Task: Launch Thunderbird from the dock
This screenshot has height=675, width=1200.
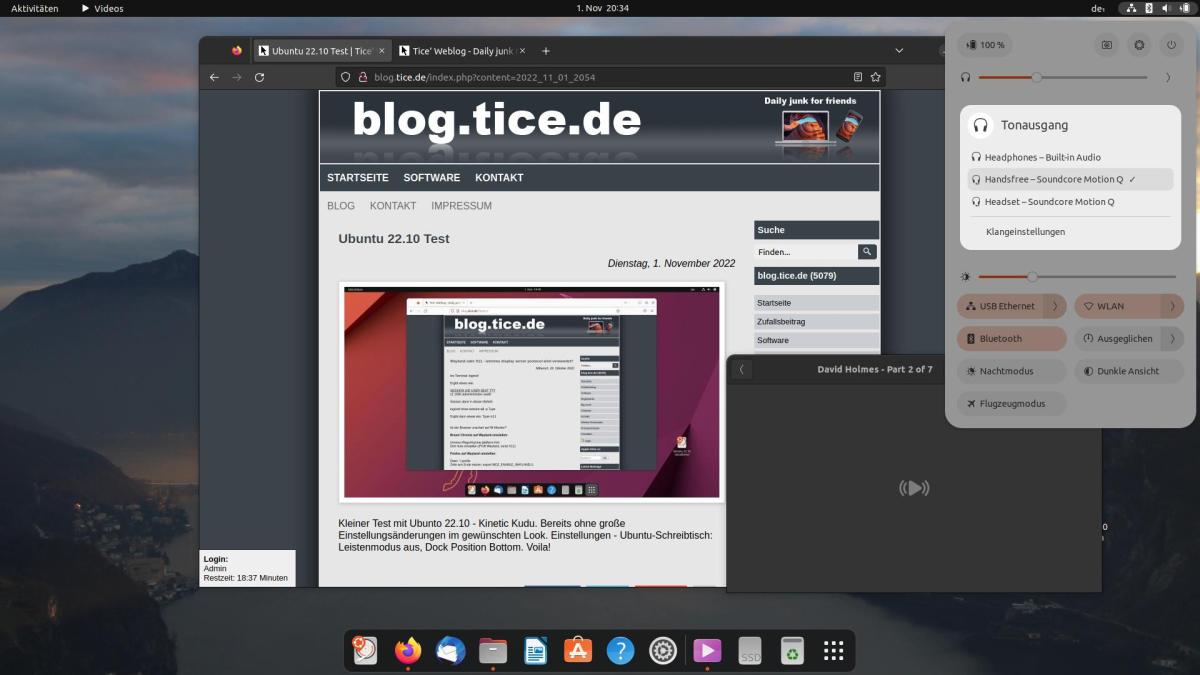Action: tap(450, 651)
